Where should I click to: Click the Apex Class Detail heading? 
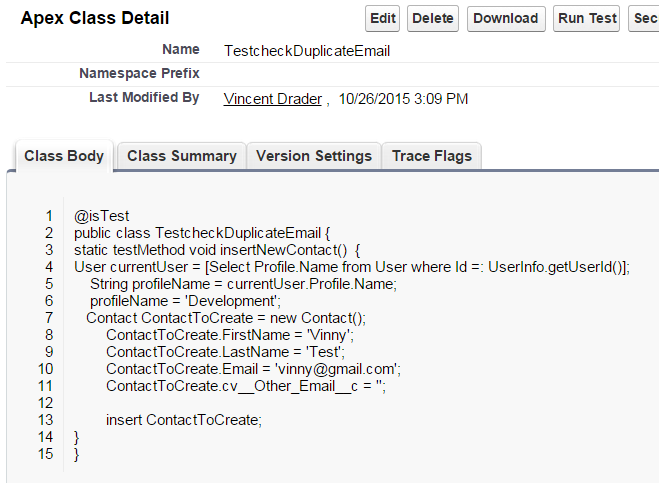[96, 18]
